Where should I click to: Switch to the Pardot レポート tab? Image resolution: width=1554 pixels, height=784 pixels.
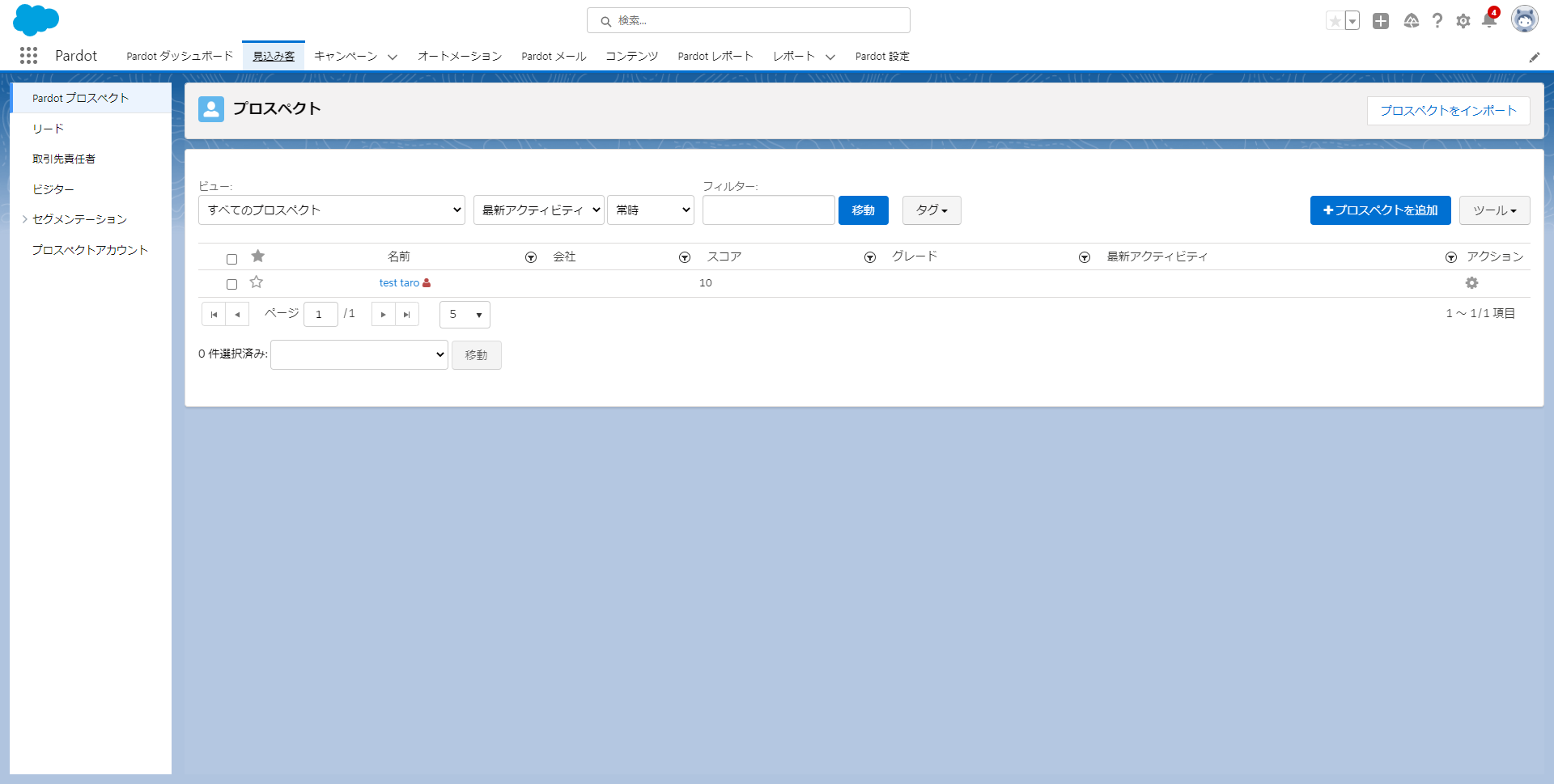715,56
